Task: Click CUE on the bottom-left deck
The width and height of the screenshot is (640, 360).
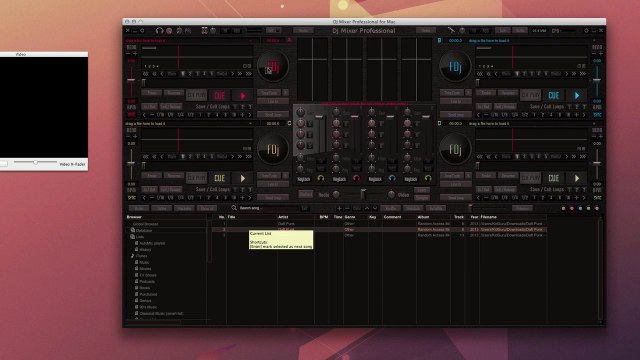Action: 220,178
